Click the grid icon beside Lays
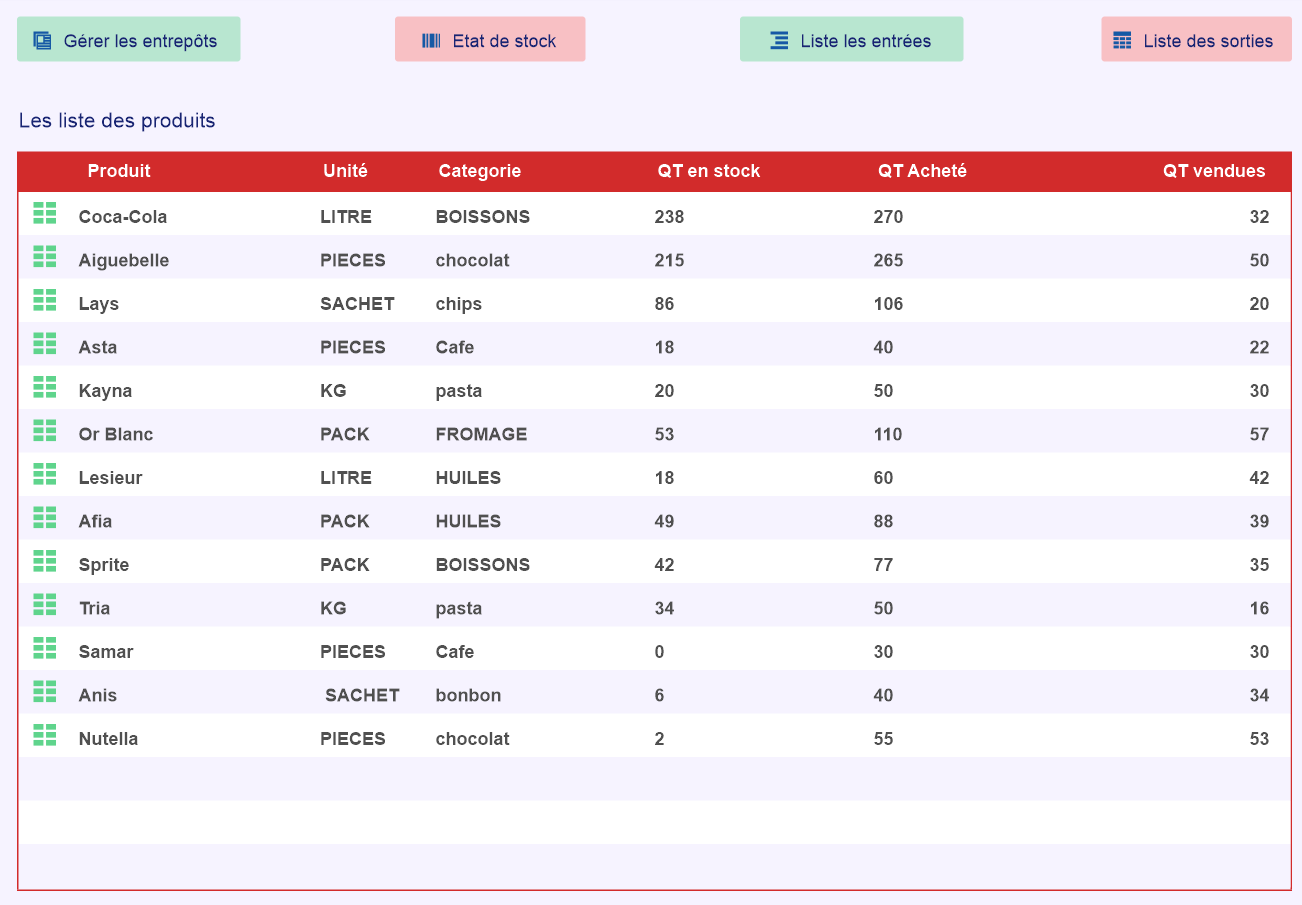Image resolution: width=1302 pixels, height=905 pixels. click(x=45, y=299)
